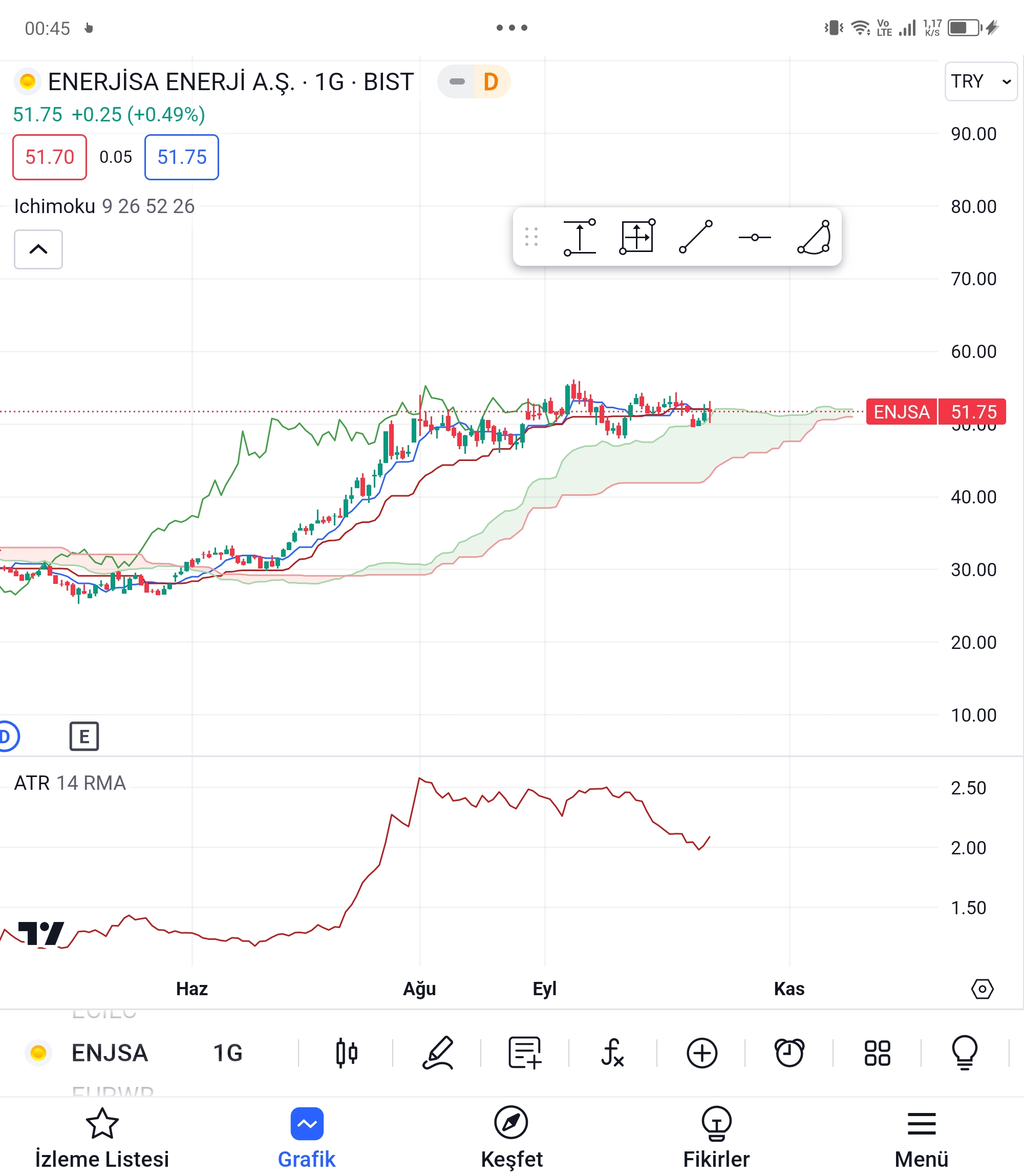Image resolution: width=1024 pixels, height=1176 pixels.
Task: Tap the TradingView logo
Action: click(41, 933)
